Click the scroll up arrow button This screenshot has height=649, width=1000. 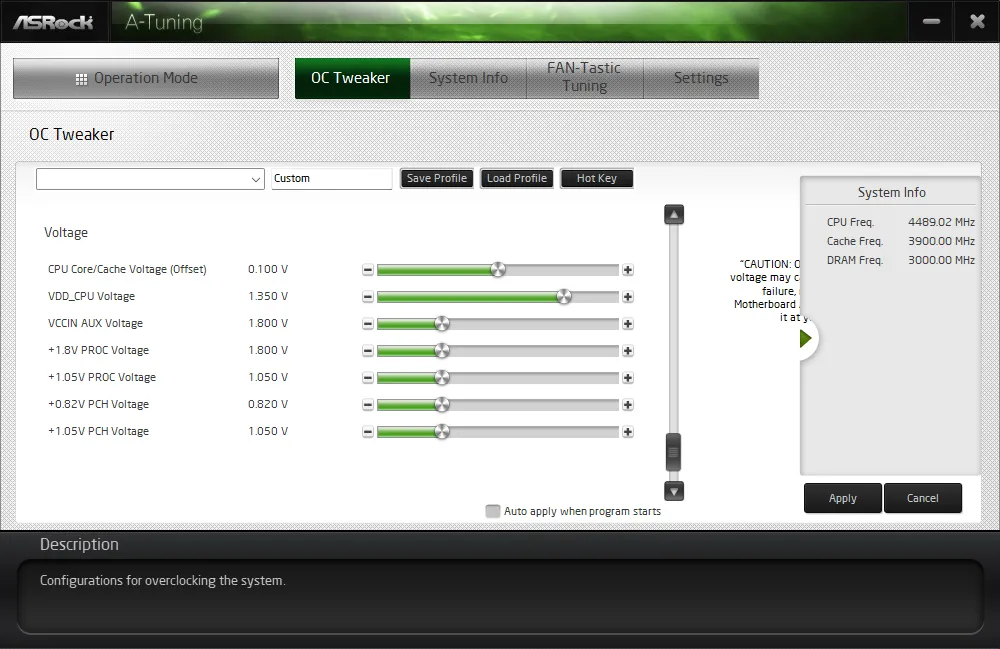pos(674,215)
